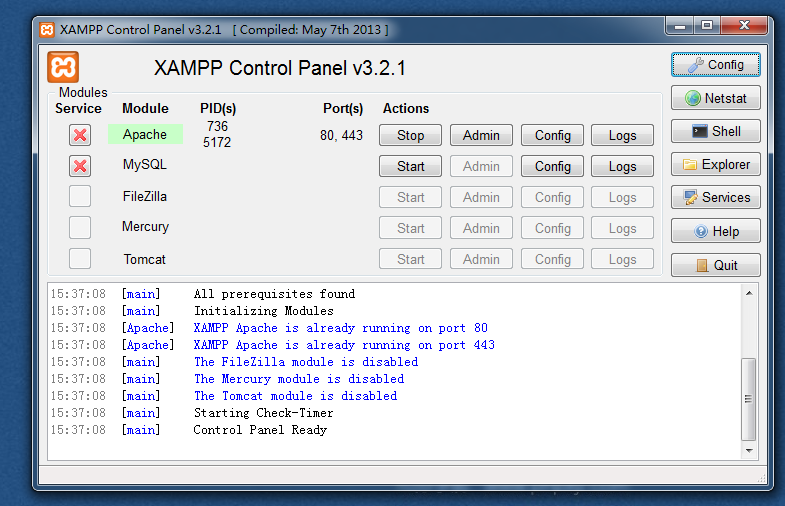Quit the XAMPP Control Panel
Image resolution: width=785 pixels, height=506 pixels.
pyautogui.click(x=715, y=265)
